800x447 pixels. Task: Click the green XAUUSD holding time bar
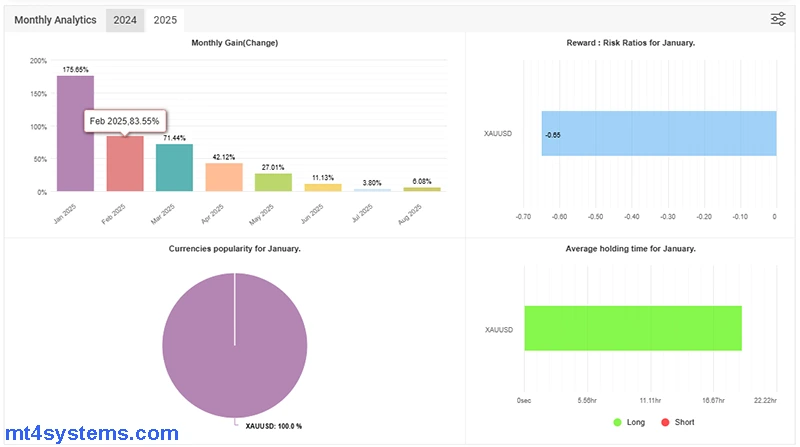(632, 328)
